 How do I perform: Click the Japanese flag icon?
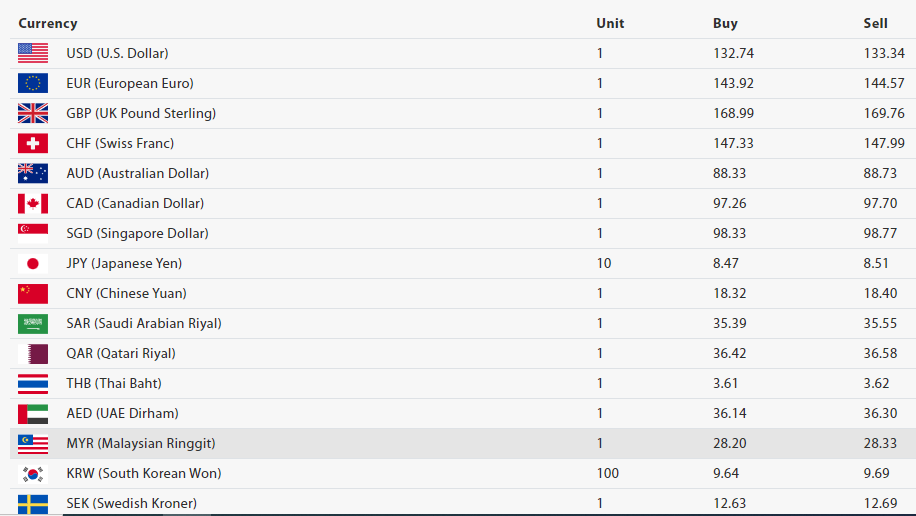coord(32,263)
